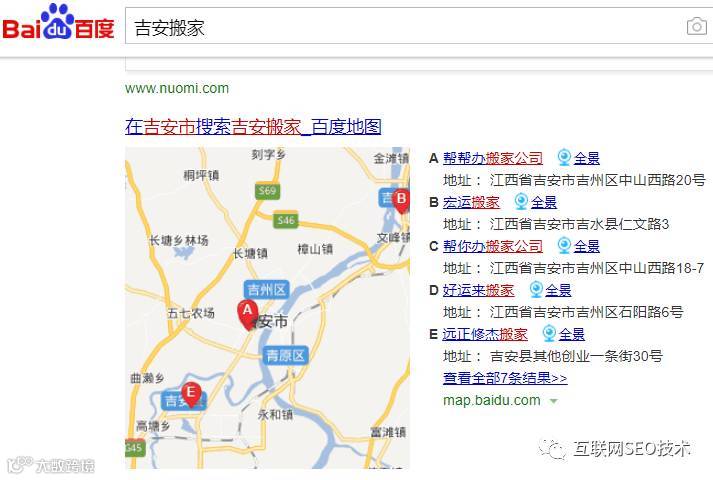Select map marker B at top right
713x480 pixels.
pyautogui.click(x=401, y=200)
